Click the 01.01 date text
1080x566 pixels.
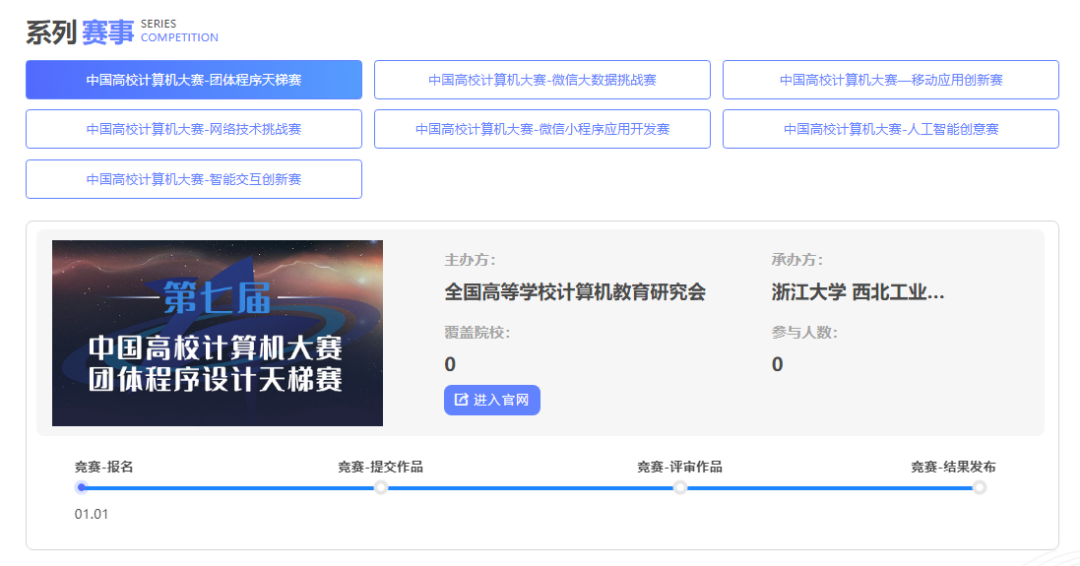click(91, 514)
